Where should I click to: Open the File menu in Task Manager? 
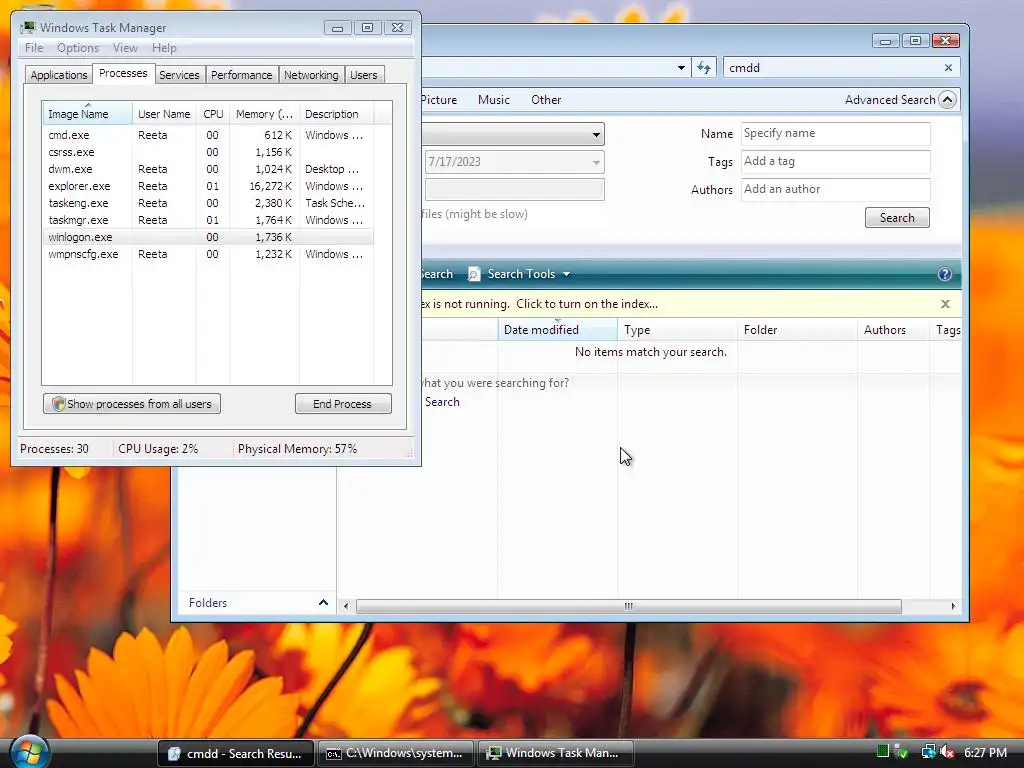pos(34,48)
